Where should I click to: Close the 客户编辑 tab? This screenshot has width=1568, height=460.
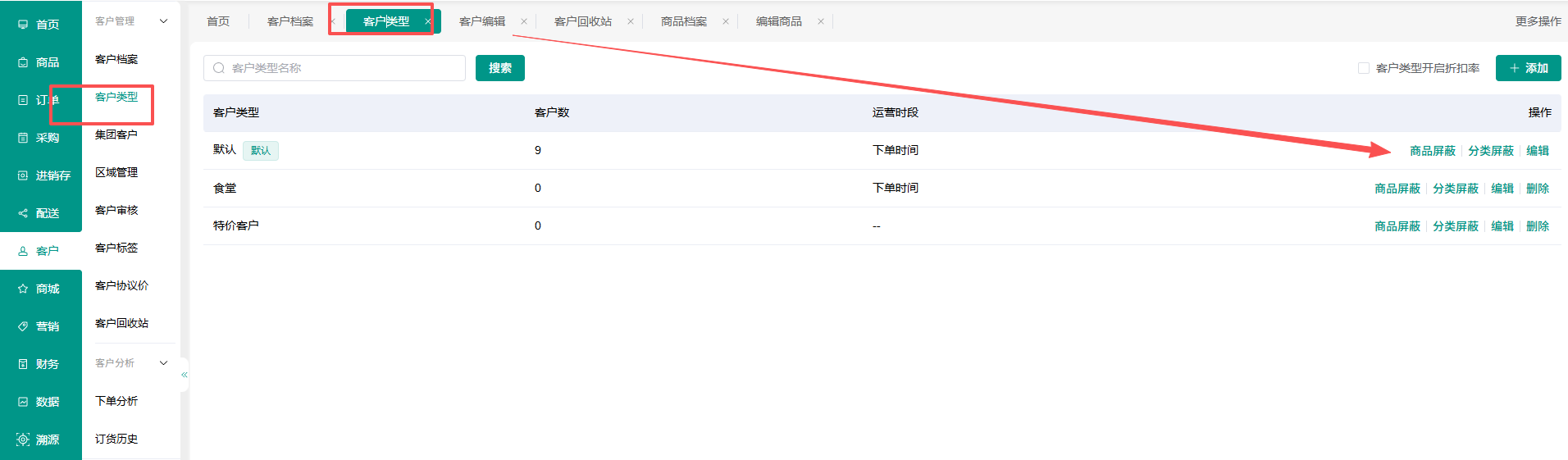pos(524,21)
